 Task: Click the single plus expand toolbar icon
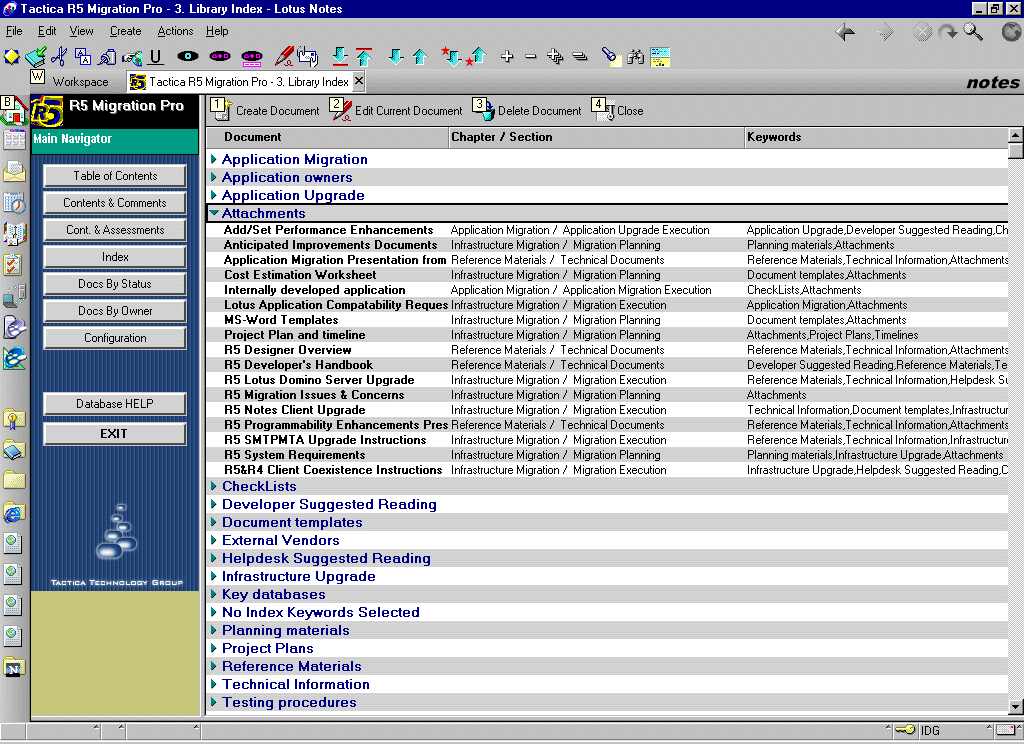[507, 57]
